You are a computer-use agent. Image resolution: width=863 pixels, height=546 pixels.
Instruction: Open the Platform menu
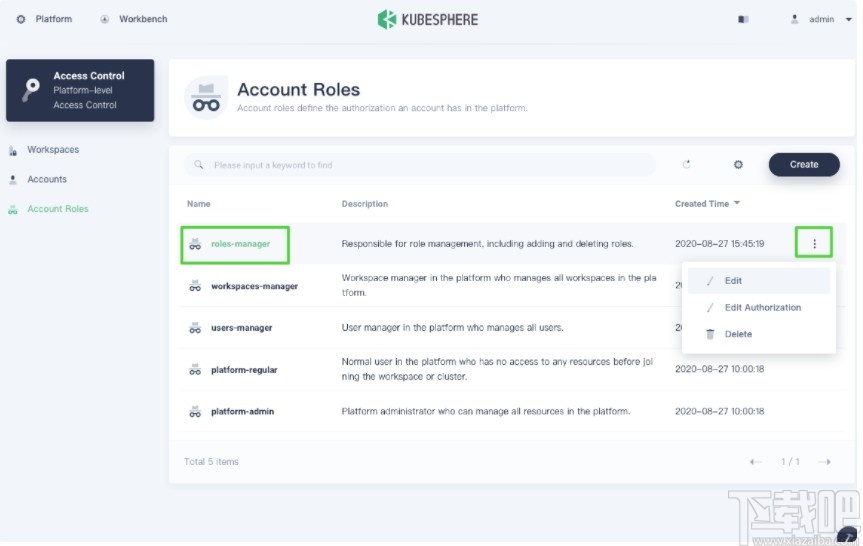pos(45,19)
